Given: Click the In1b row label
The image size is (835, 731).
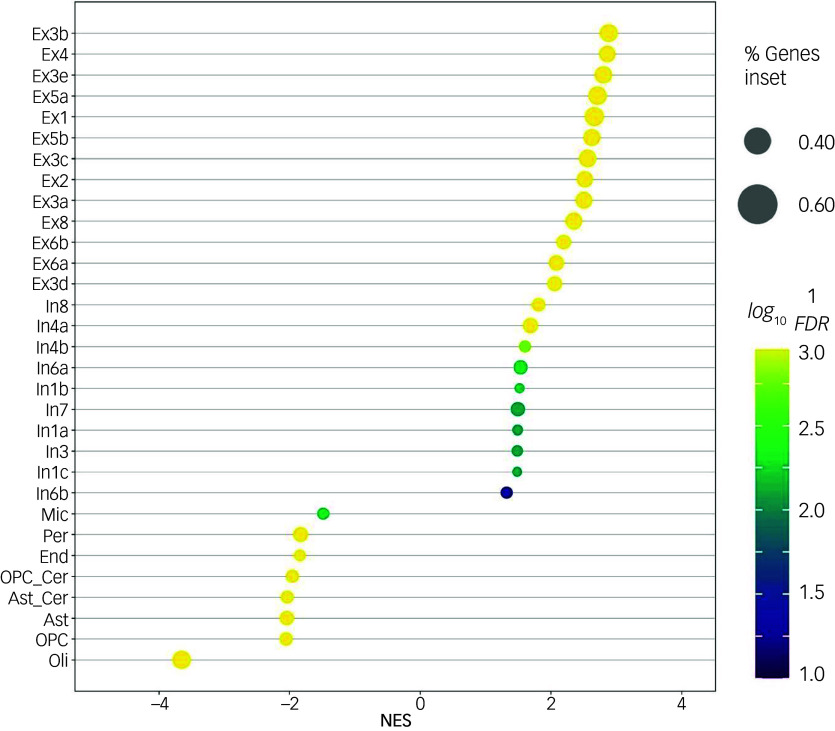Looking at the screenshot, I should click(x=52, y=389).
